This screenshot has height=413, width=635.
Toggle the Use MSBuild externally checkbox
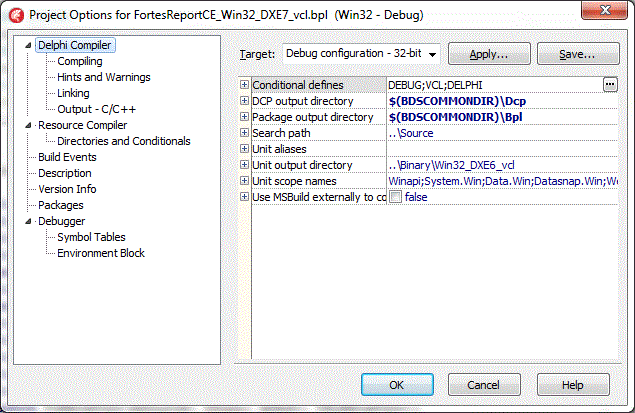(x=395, y=197)
